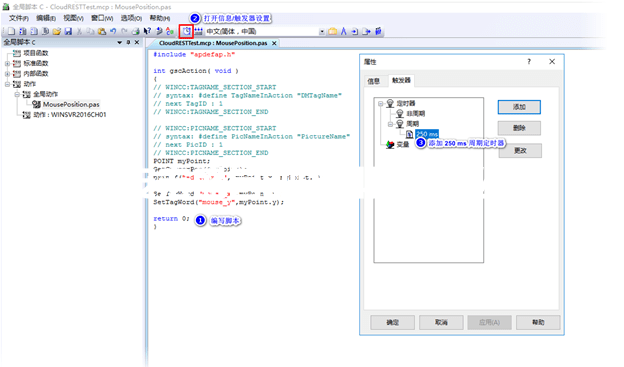
Task: Open the 视图(V) menu
Action: coord(73,18)
